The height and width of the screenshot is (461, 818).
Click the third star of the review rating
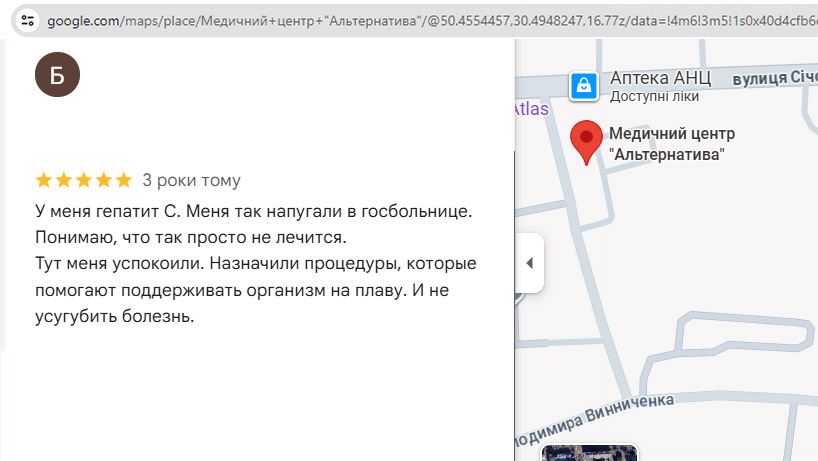pyautogui.click(x=84, y=180)
